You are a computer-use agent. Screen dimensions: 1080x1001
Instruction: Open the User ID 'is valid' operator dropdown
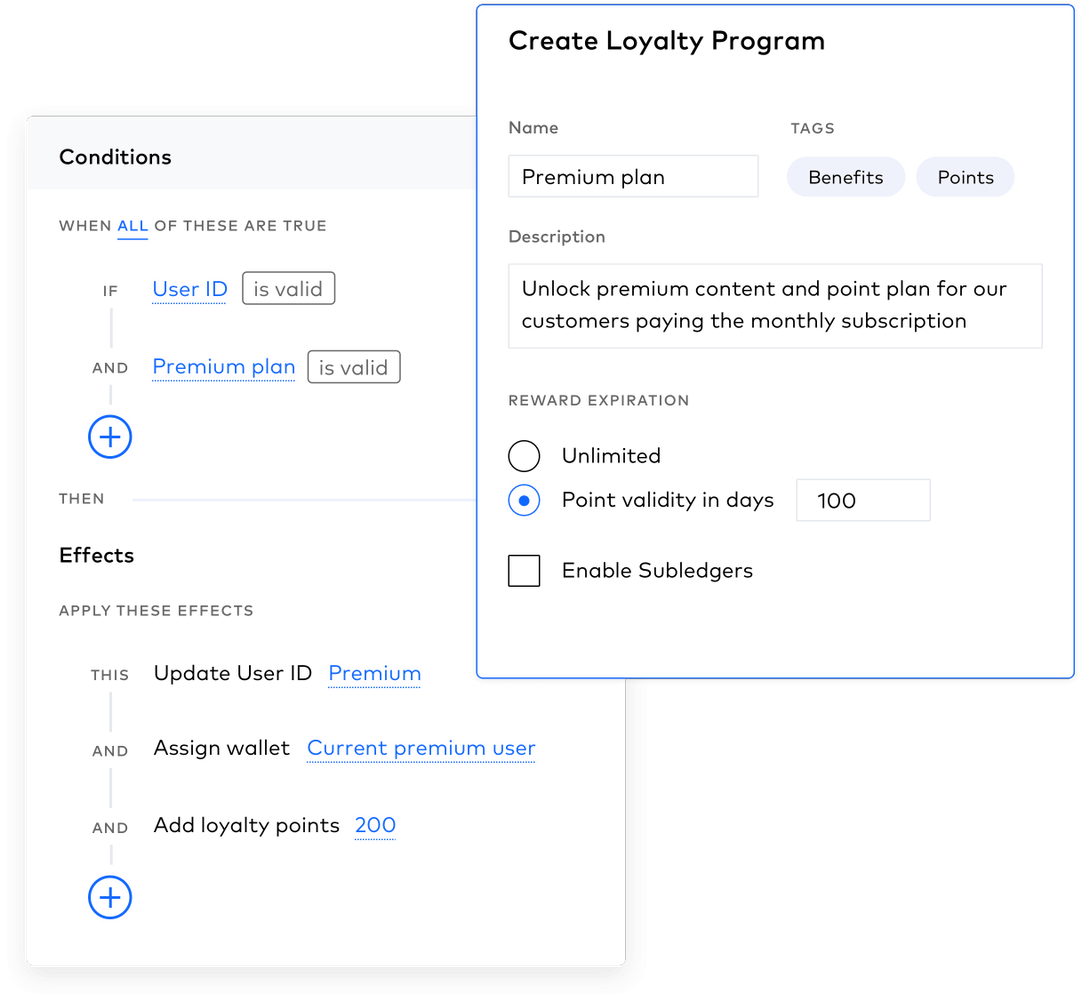pos(288,289)
